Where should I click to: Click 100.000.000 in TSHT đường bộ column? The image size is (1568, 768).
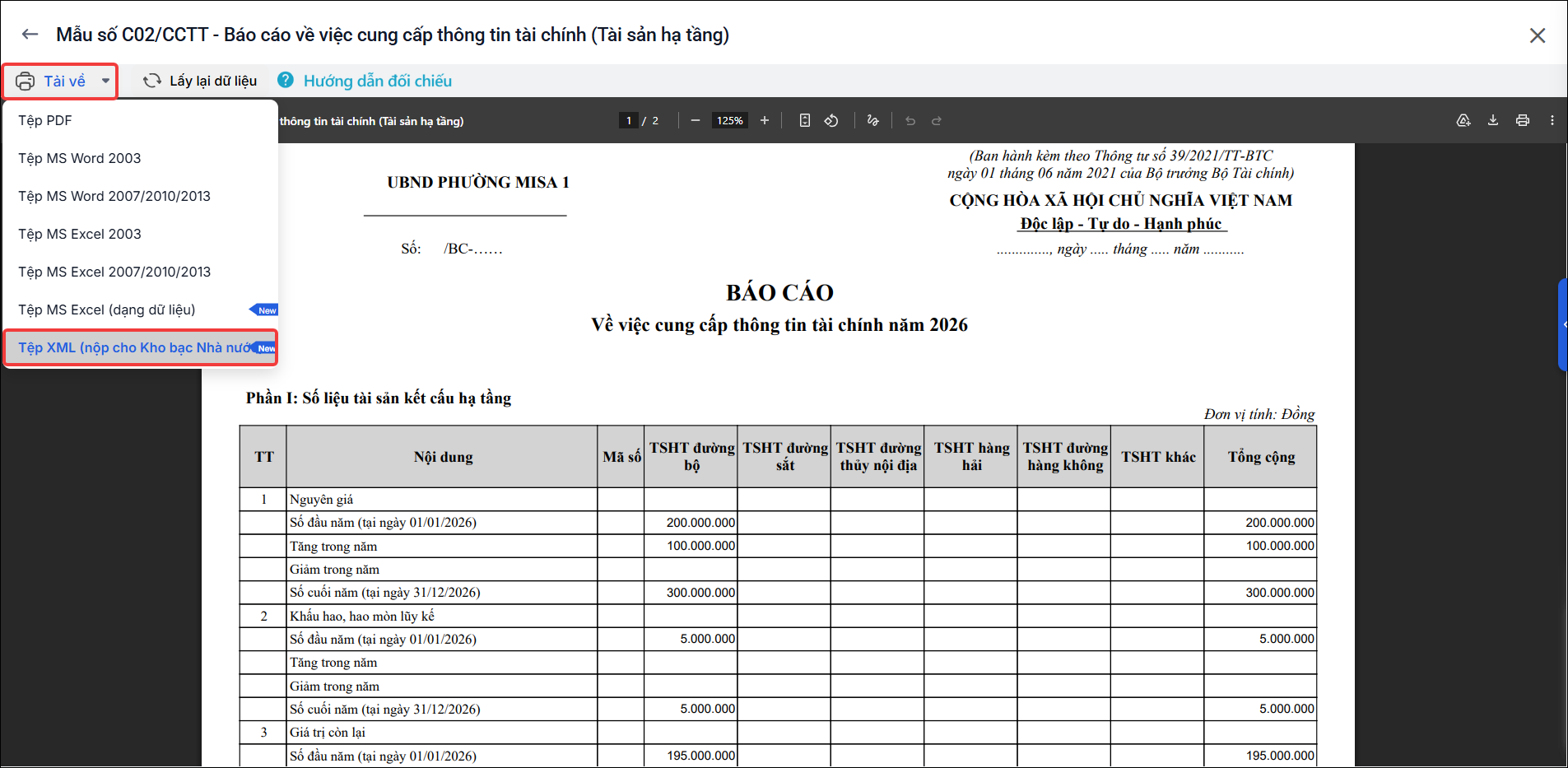coord(700,546)
